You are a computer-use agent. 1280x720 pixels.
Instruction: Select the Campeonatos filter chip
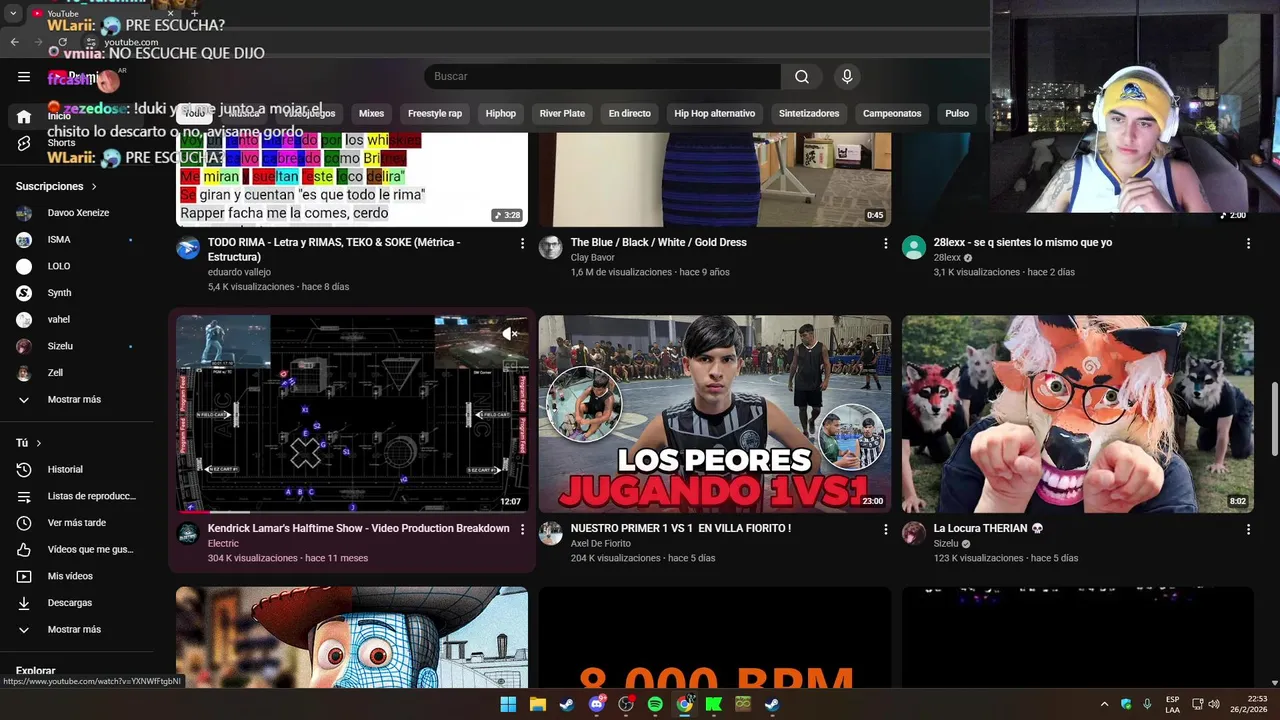(x=892, y=114)
